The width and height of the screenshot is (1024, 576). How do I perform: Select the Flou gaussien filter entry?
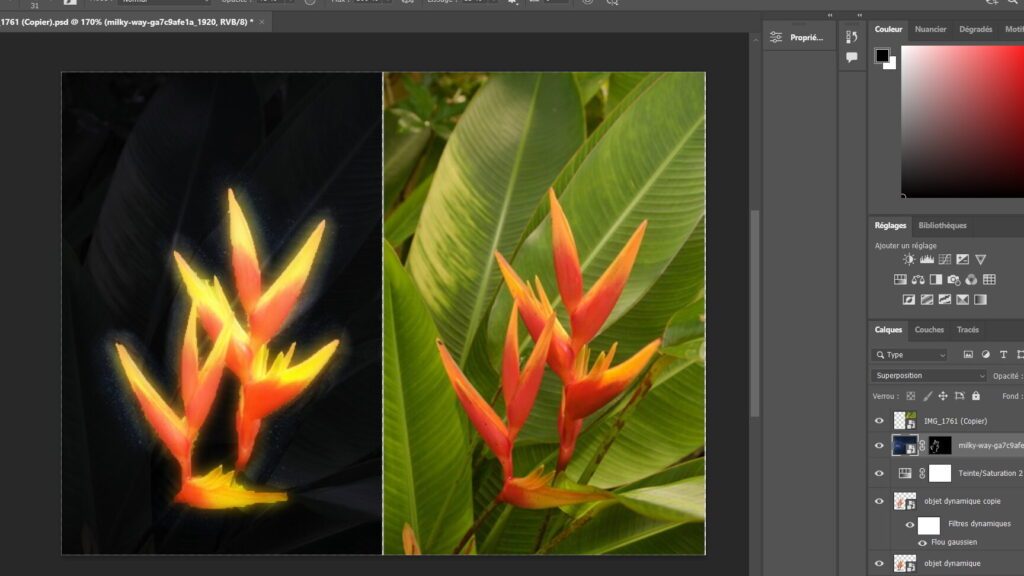pyautogui.click(x=953, y=542)
